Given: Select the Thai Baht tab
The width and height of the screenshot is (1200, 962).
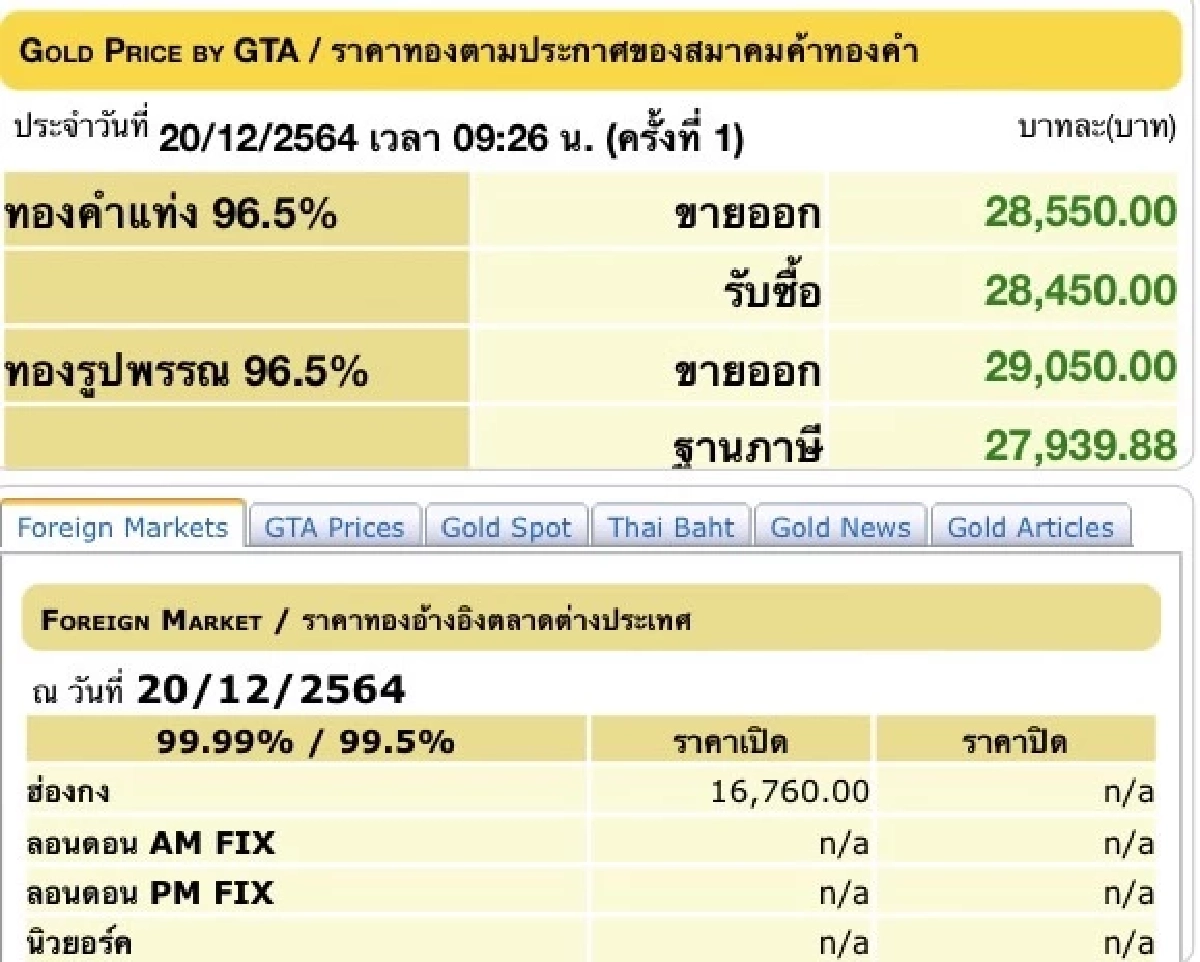Looking at the screenshot, I should pos(671,527).
